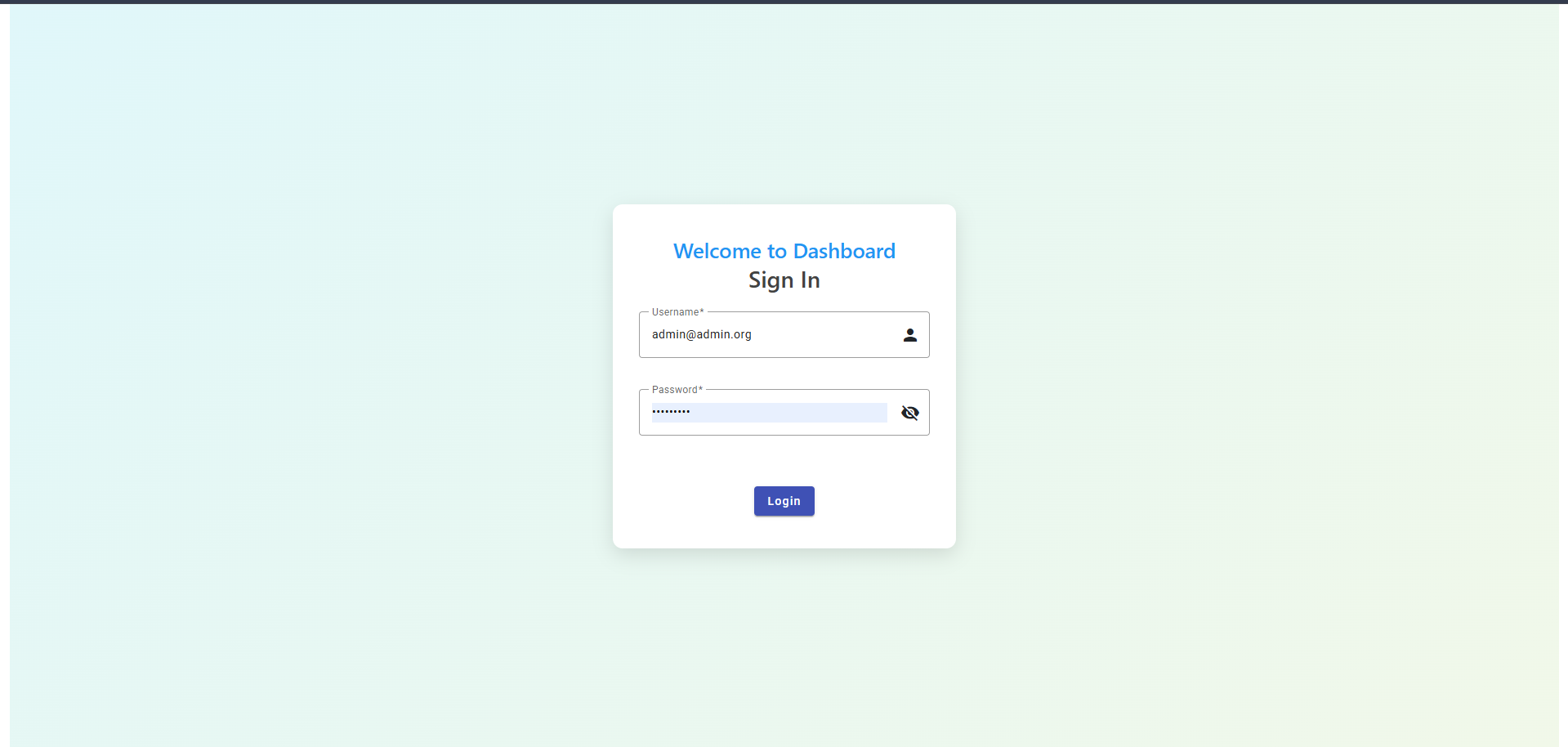Click the "Sign In" heading

pos(784,280)
